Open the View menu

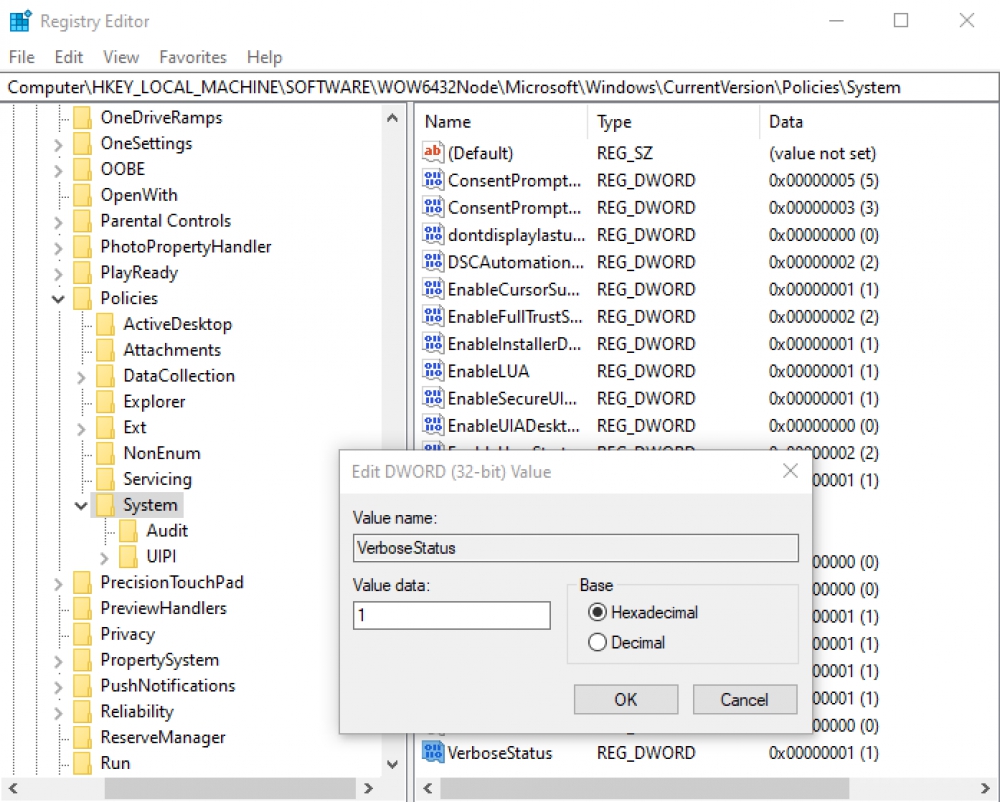(x=121, y=57)
